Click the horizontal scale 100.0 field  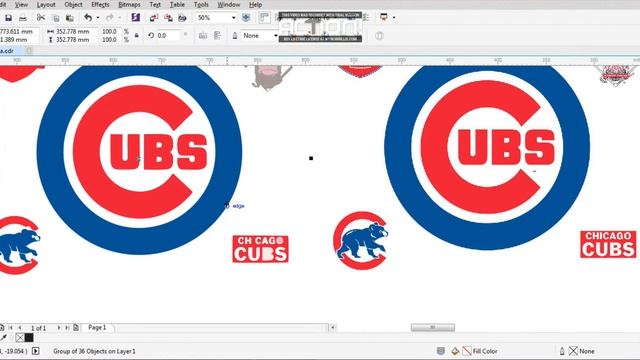(110, 31)
